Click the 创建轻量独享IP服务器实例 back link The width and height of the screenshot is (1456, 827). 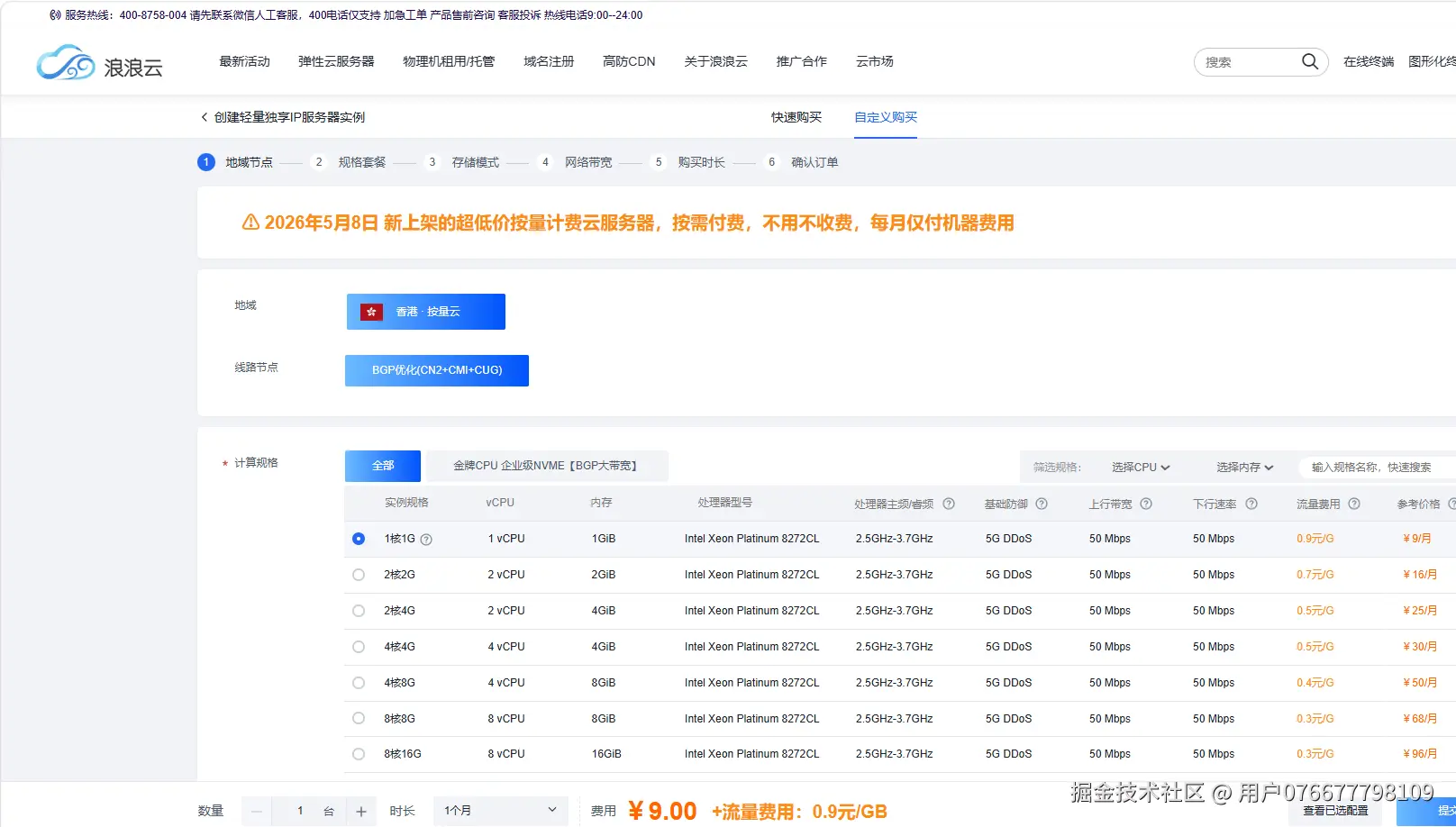pos(289,117)
